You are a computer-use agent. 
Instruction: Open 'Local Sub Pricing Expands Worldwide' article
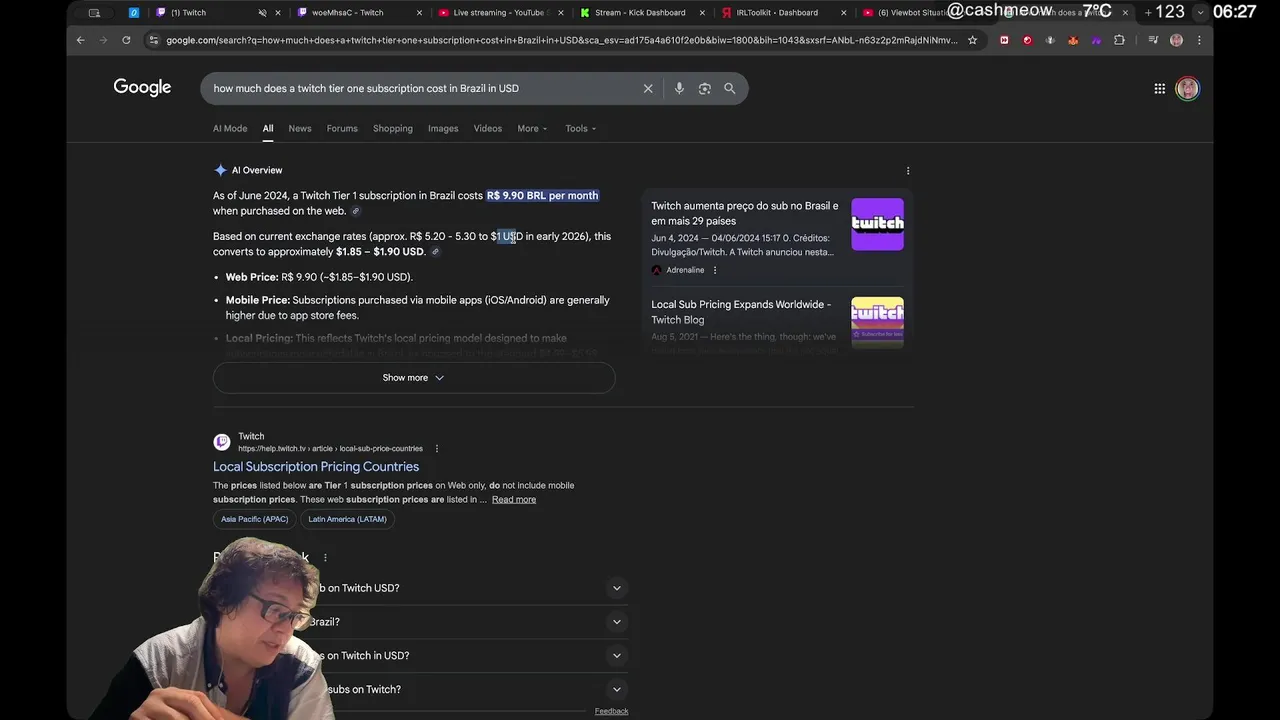(x=741, y=312)
